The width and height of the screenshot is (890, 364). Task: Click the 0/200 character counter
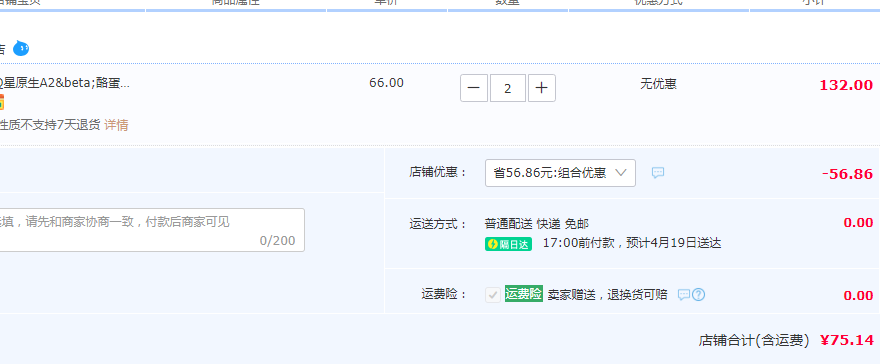[x=278, y=241]
